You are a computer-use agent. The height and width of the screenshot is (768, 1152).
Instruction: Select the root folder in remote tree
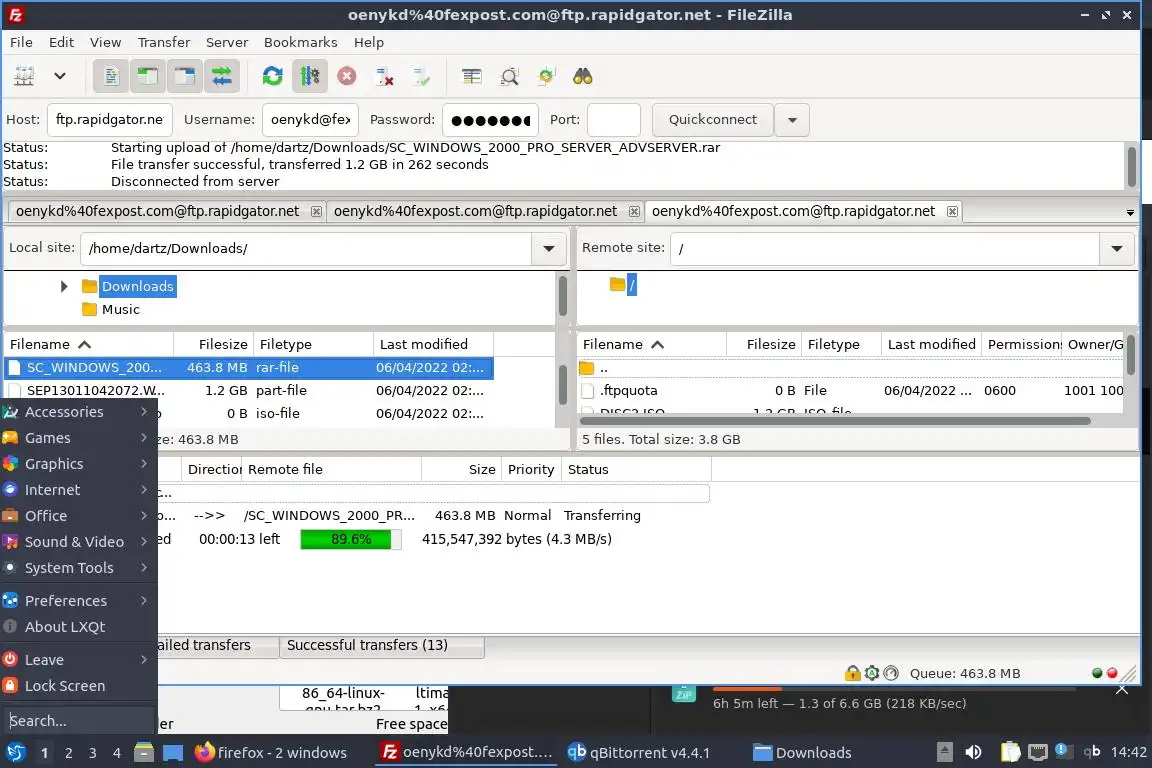pos(632,285)
